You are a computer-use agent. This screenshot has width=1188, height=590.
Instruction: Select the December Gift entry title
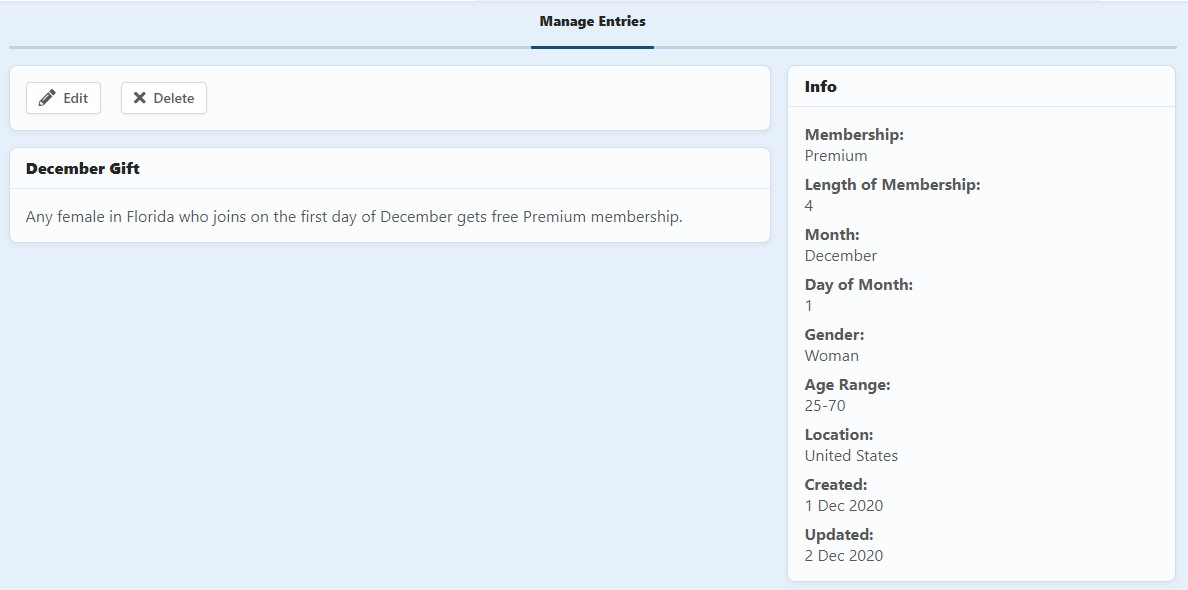click(83, 169)
